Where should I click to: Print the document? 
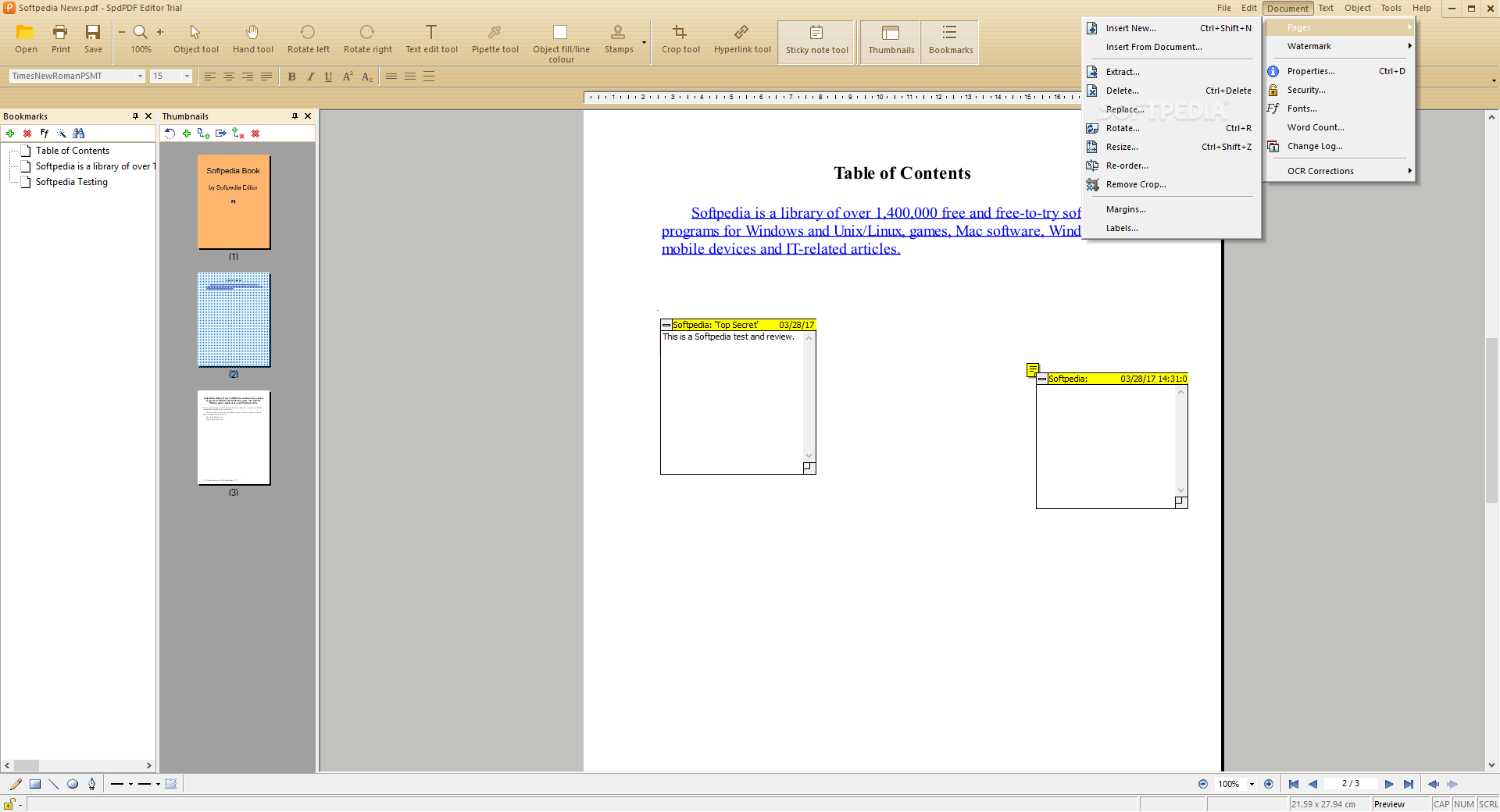coord(60,40)
